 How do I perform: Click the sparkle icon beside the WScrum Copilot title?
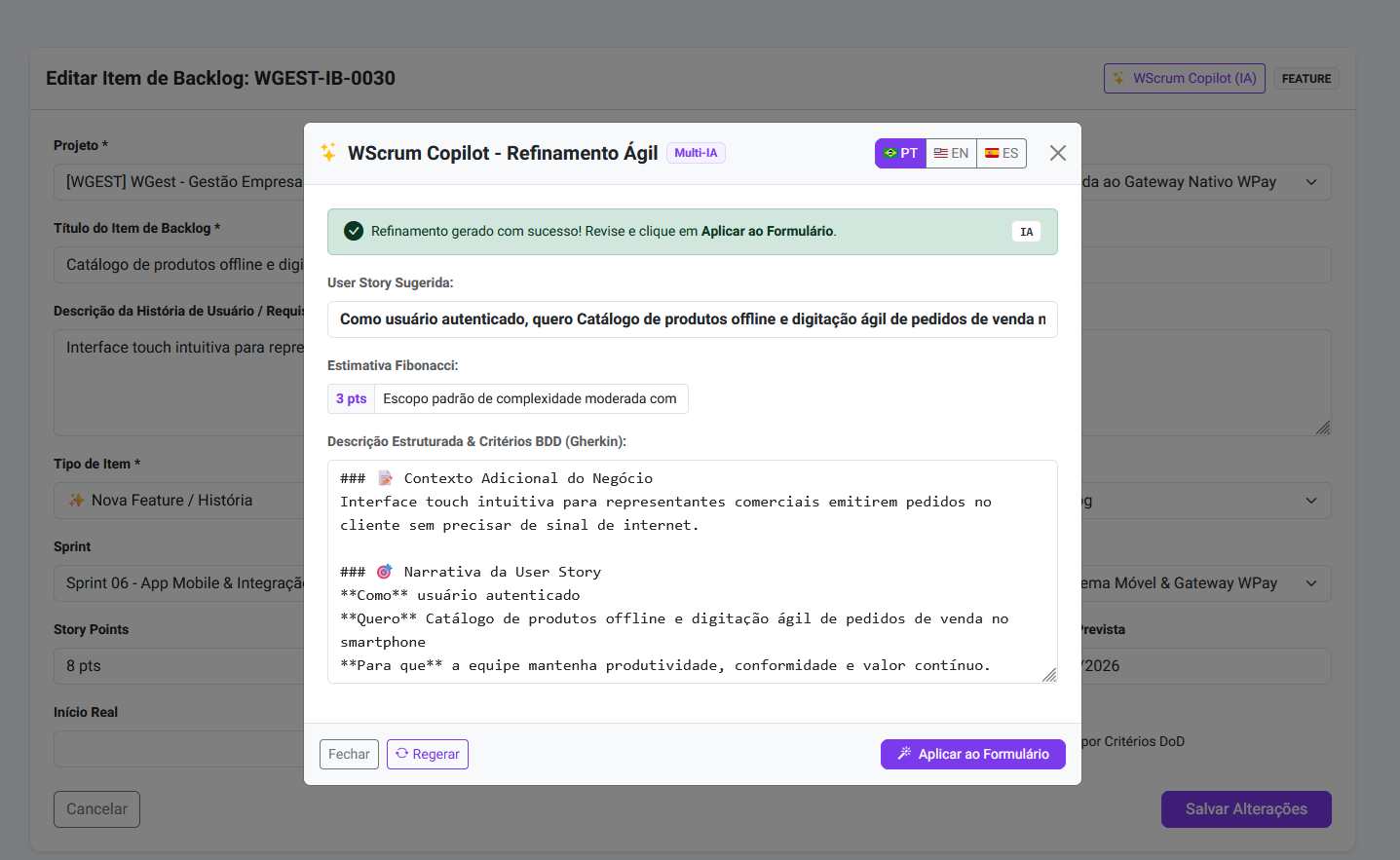coord(328,153)
